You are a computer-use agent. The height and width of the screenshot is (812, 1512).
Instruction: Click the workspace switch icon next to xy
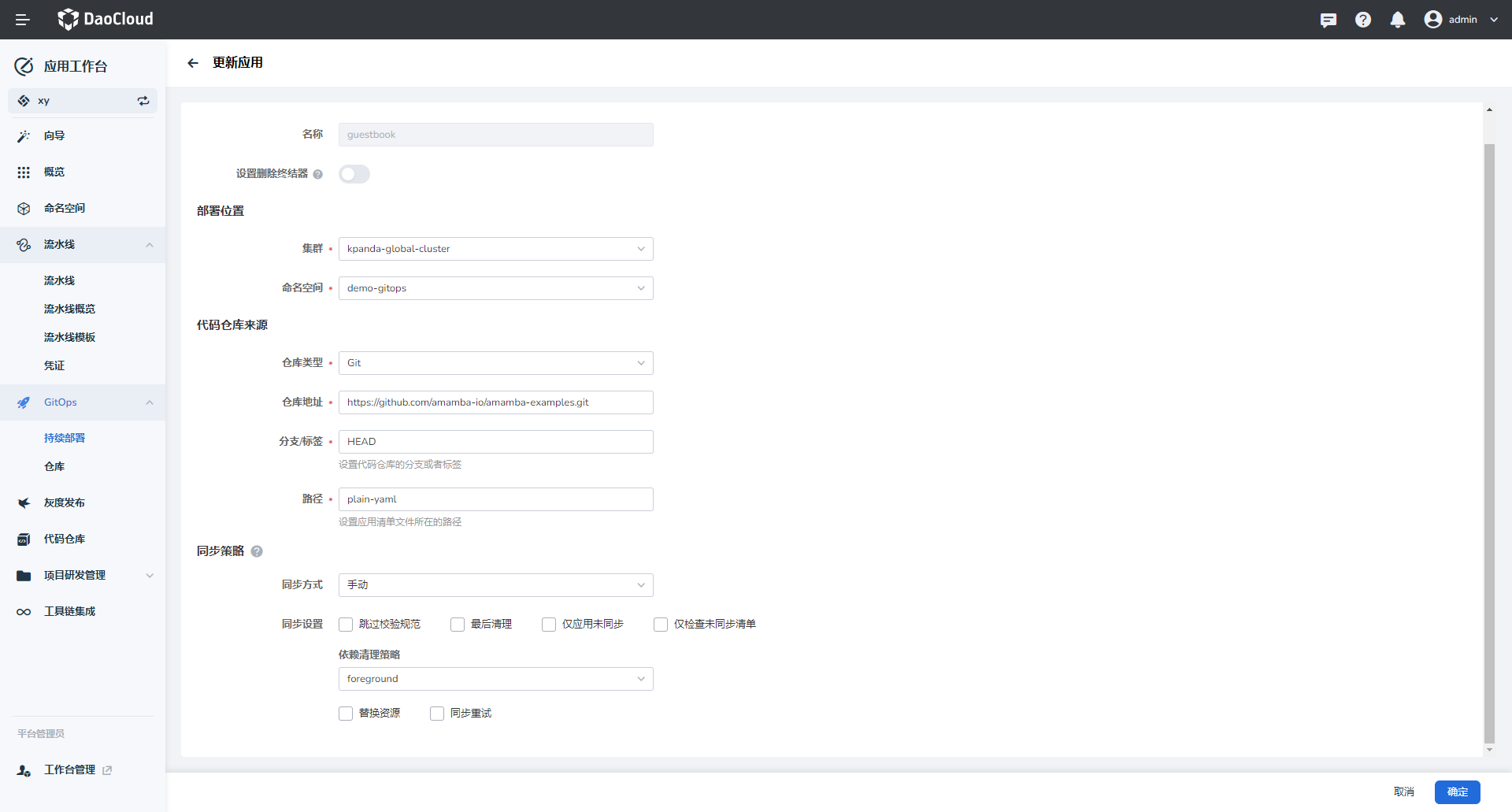click(143, 101)
